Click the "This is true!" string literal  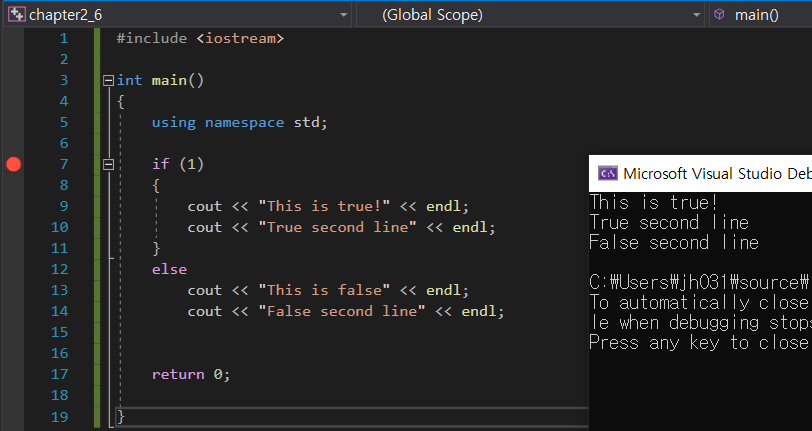click(x=324, y=206)
